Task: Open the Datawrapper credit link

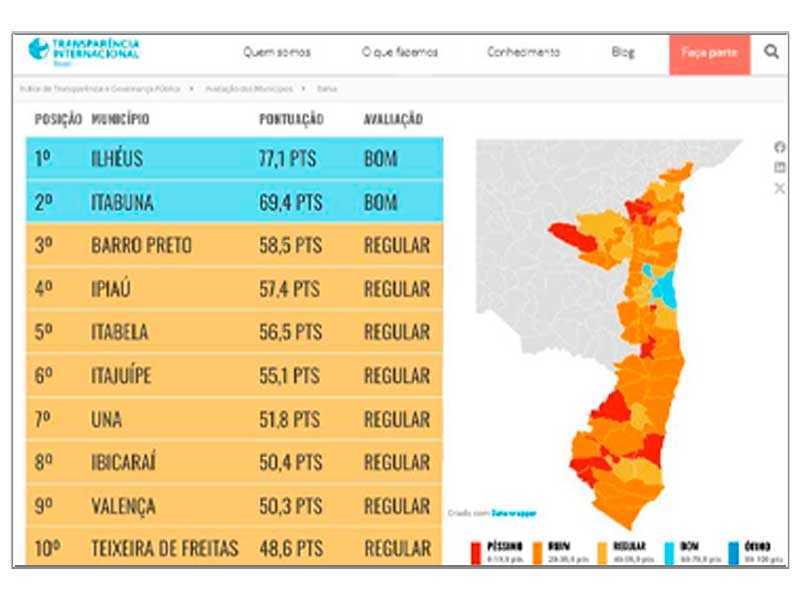Action: click(x=513, y=513)
